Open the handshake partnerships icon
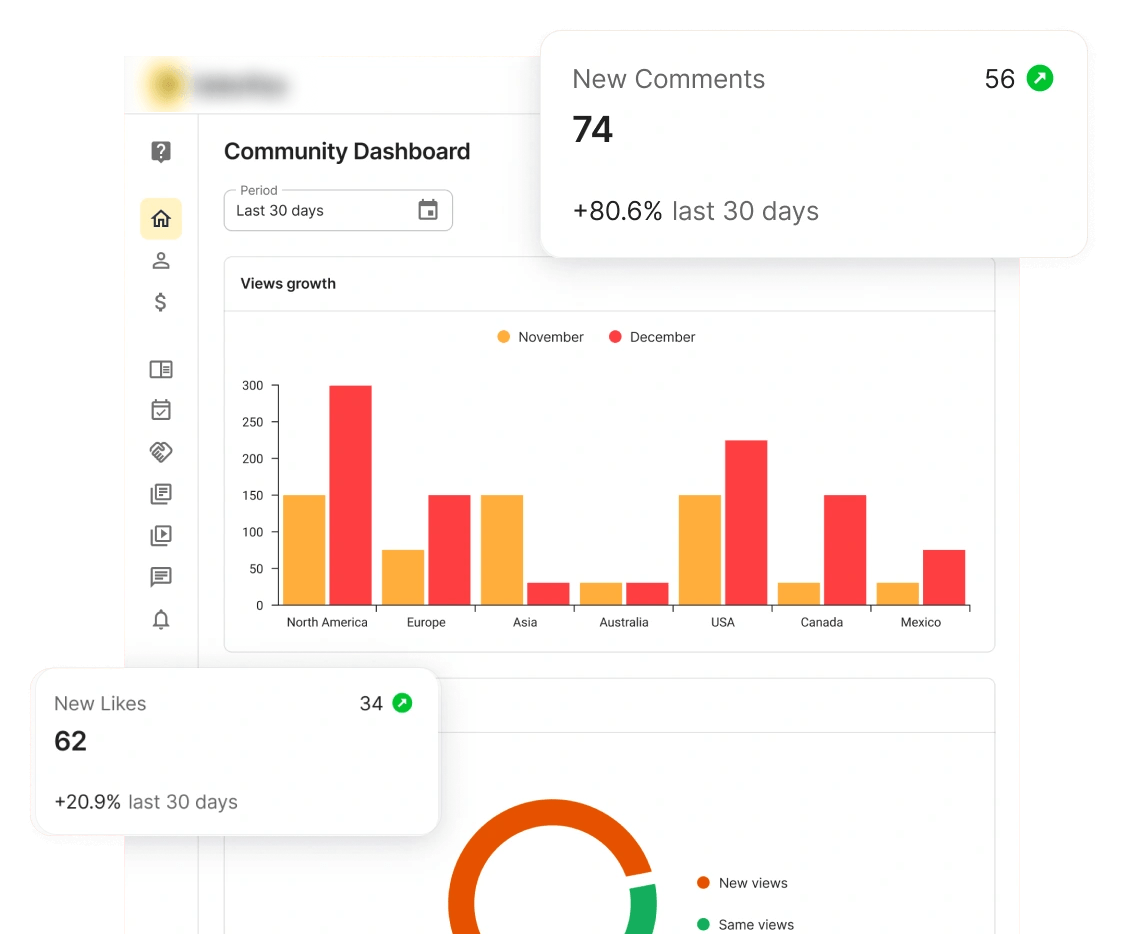This screenshot has height=934, width=1123. click(161, 452)
